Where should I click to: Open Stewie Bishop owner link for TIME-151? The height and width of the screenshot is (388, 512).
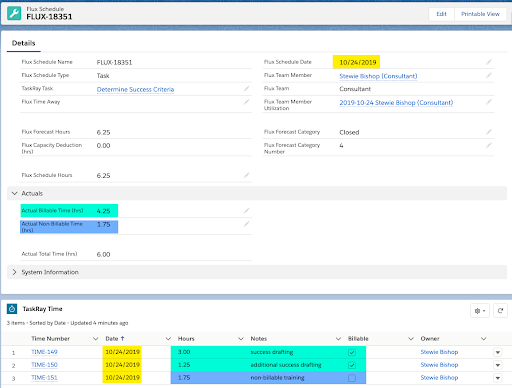click(x=439, y=378)
